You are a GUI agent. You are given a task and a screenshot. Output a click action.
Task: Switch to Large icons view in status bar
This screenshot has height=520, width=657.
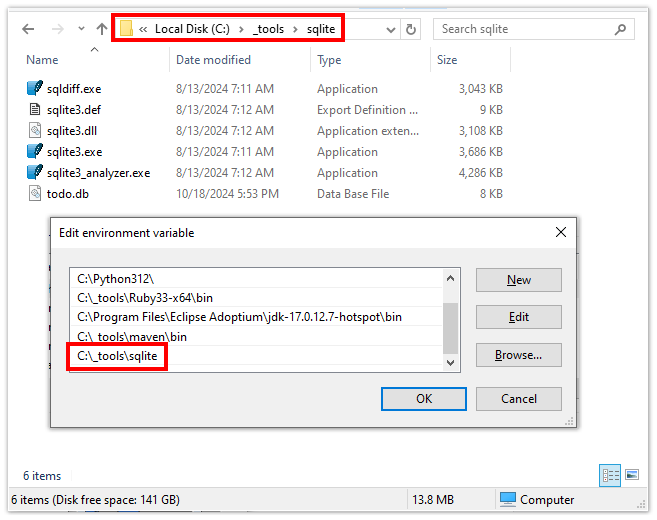point(631,475)
